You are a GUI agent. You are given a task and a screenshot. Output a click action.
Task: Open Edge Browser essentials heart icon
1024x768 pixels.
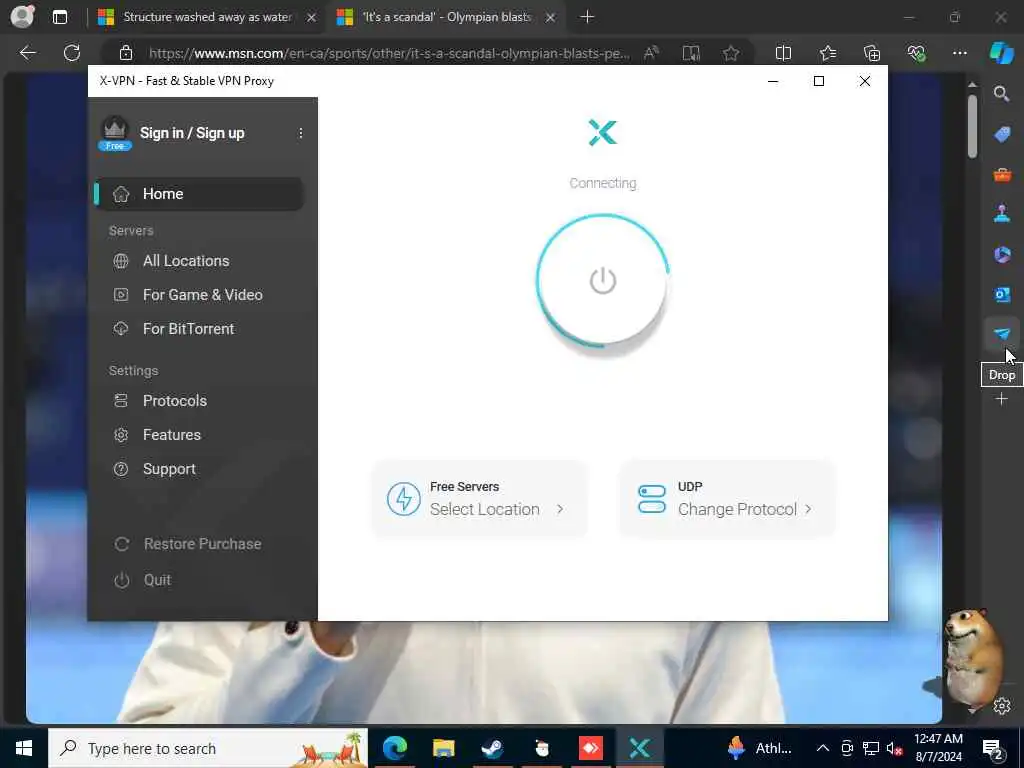click(916, 53)
